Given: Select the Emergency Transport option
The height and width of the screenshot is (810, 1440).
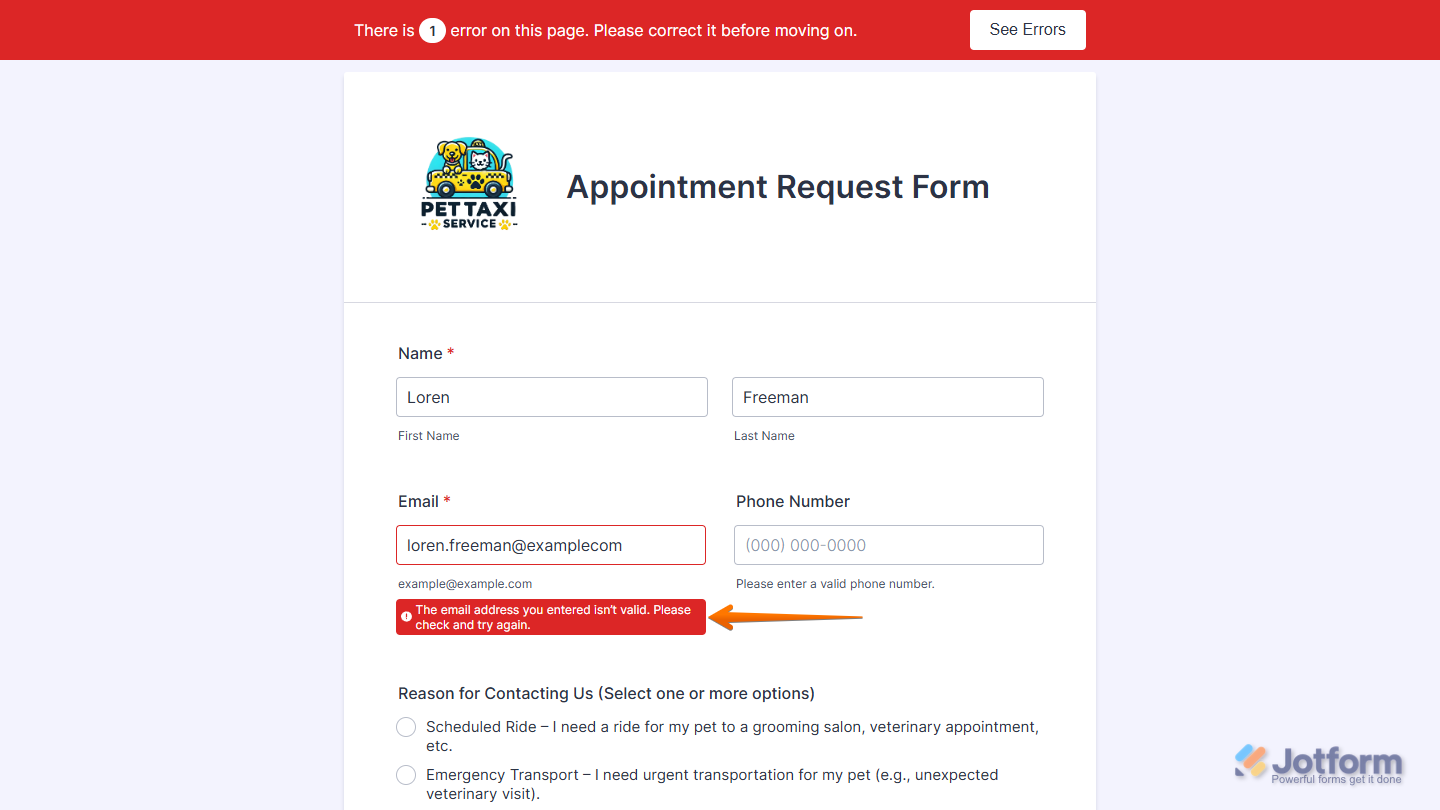Looking at the screenshot, I should click(406, 775).
